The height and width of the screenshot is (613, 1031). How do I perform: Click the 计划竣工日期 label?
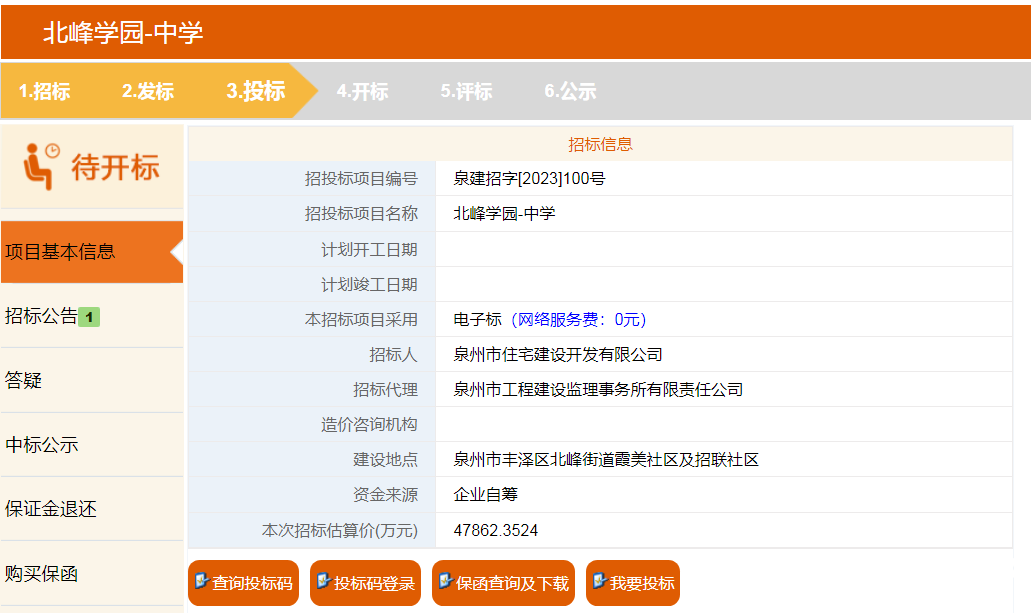369,285
